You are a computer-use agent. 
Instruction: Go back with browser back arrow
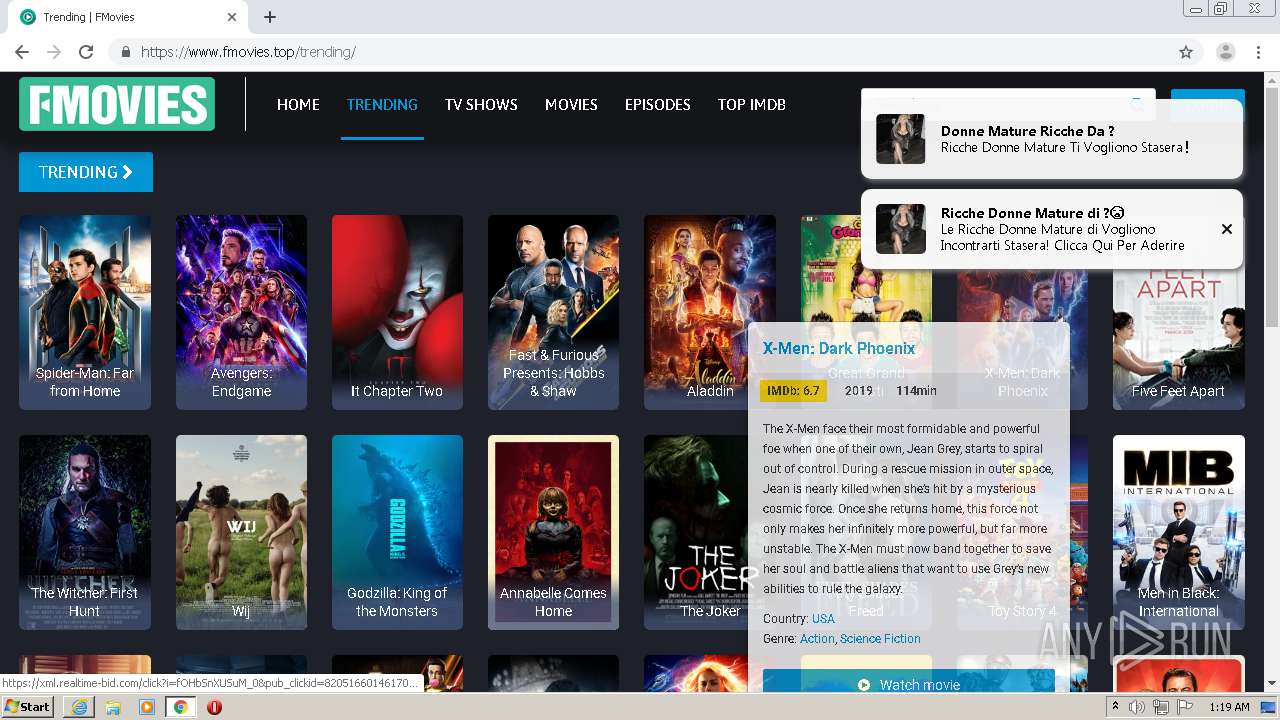coord(22,52)
